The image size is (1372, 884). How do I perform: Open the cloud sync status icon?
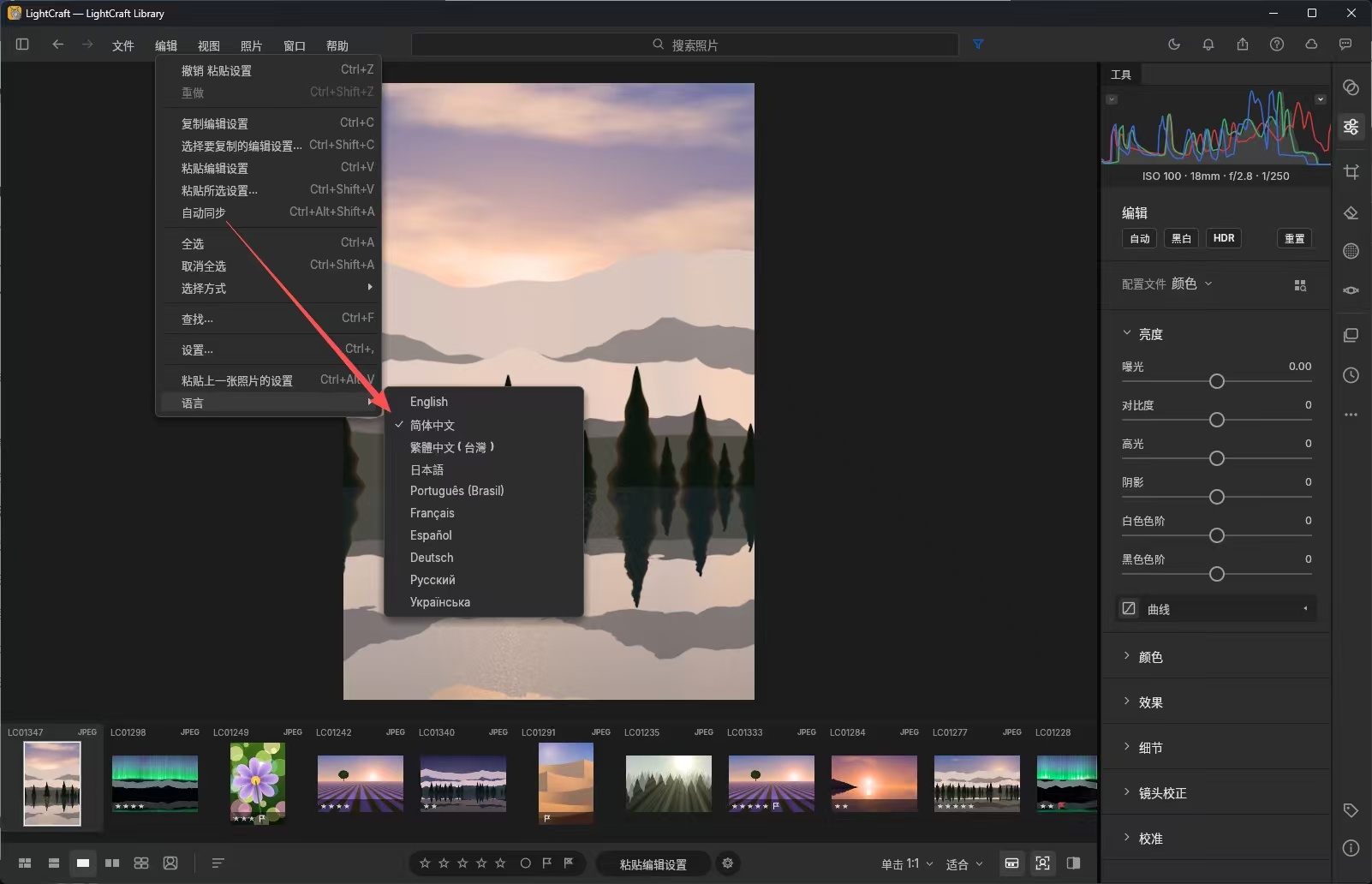[1311, 45]
